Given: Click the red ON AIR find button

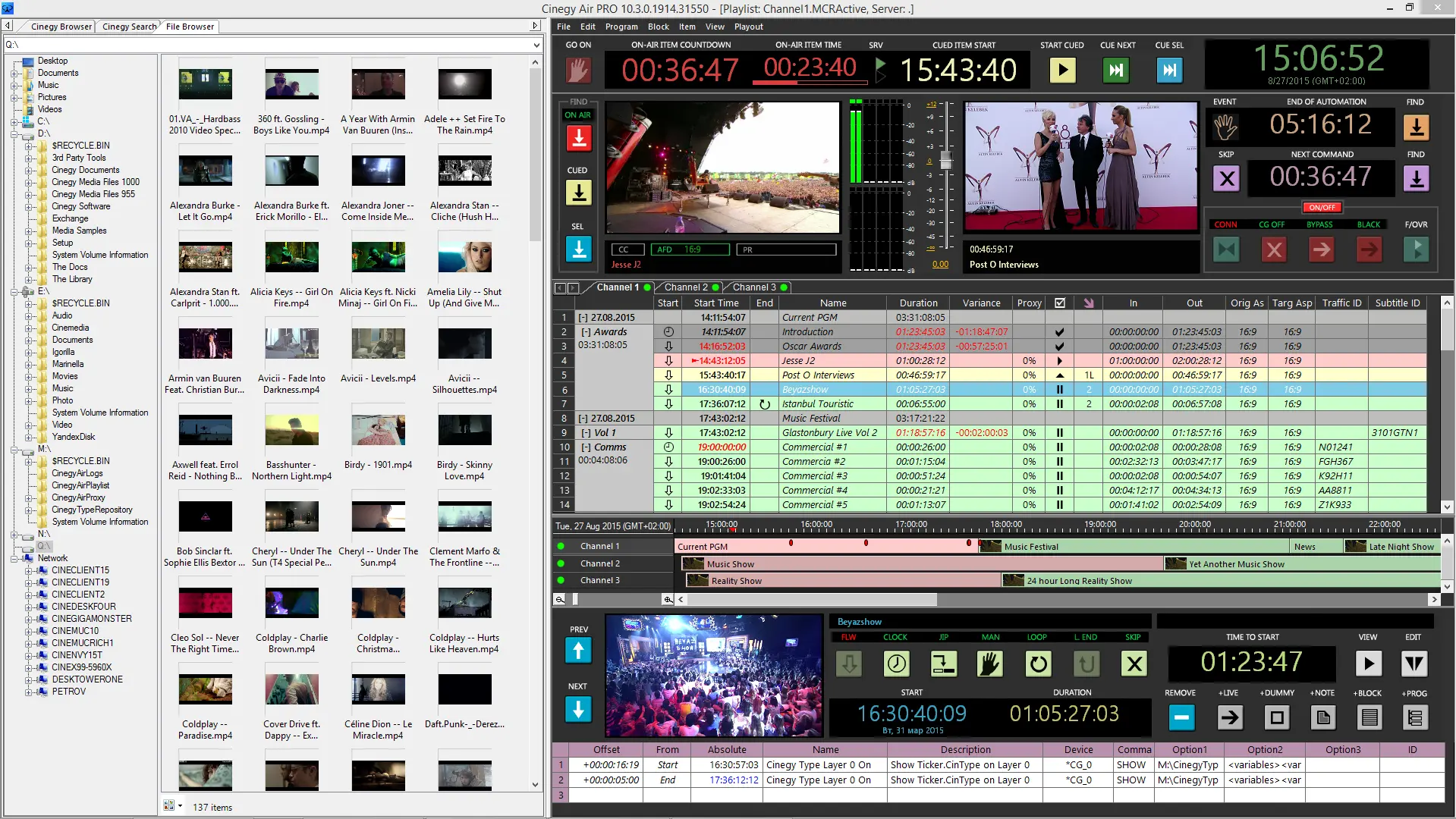Looking at the screenshot, I should [x=578, y=139].
